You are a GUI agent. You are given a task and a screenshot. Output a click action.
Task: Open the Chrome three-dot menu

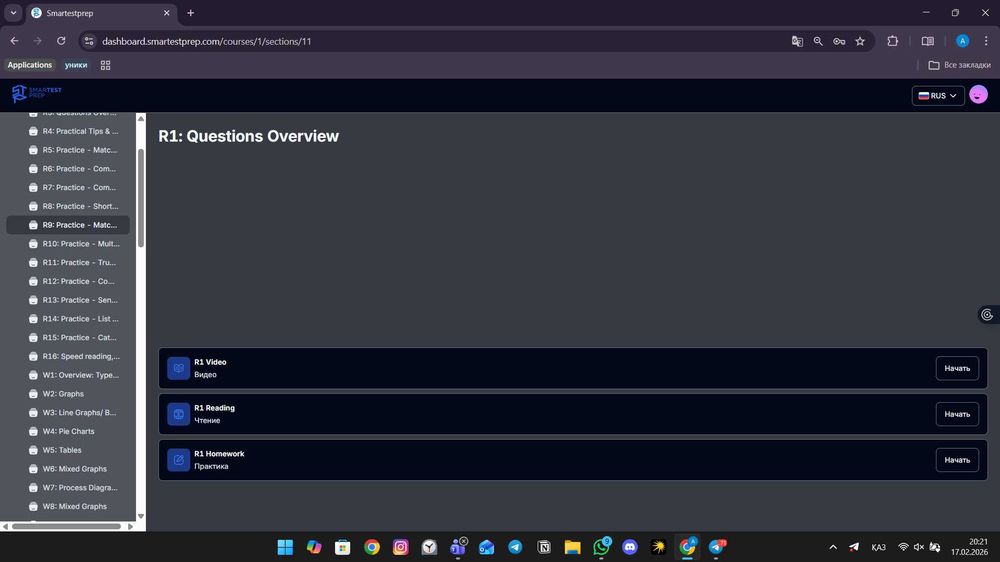tap(986, 41)
